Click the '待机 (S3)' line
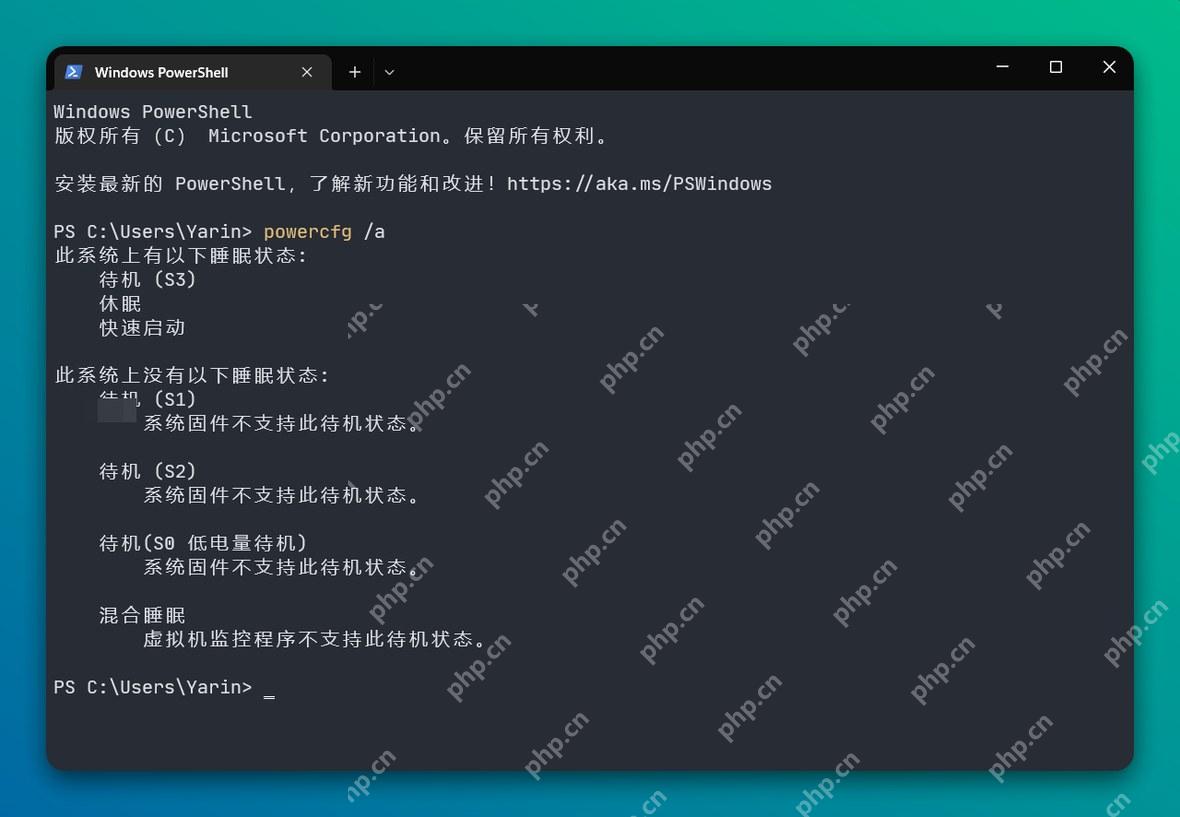The image size is (1180, 817). point(148,280)
